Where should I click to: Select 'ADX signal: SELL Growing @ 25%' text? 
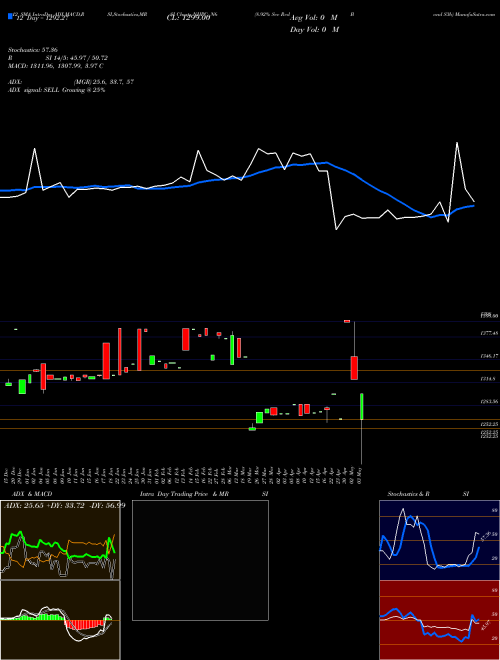56,90
